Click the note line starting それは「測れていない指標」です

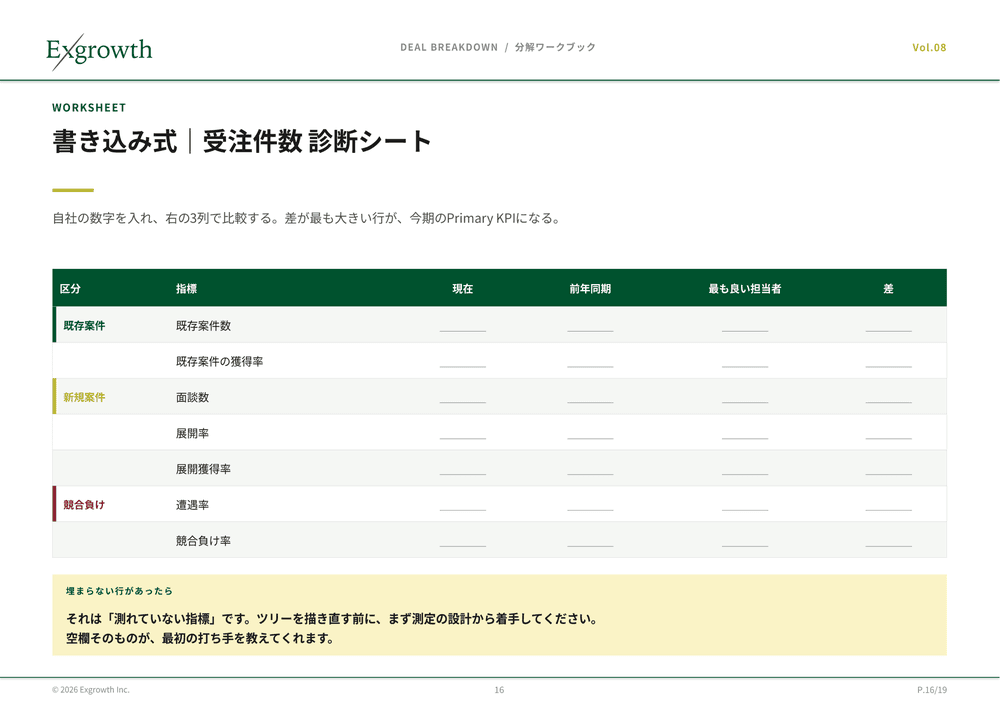pyautogui.click(x=332, y=619)
